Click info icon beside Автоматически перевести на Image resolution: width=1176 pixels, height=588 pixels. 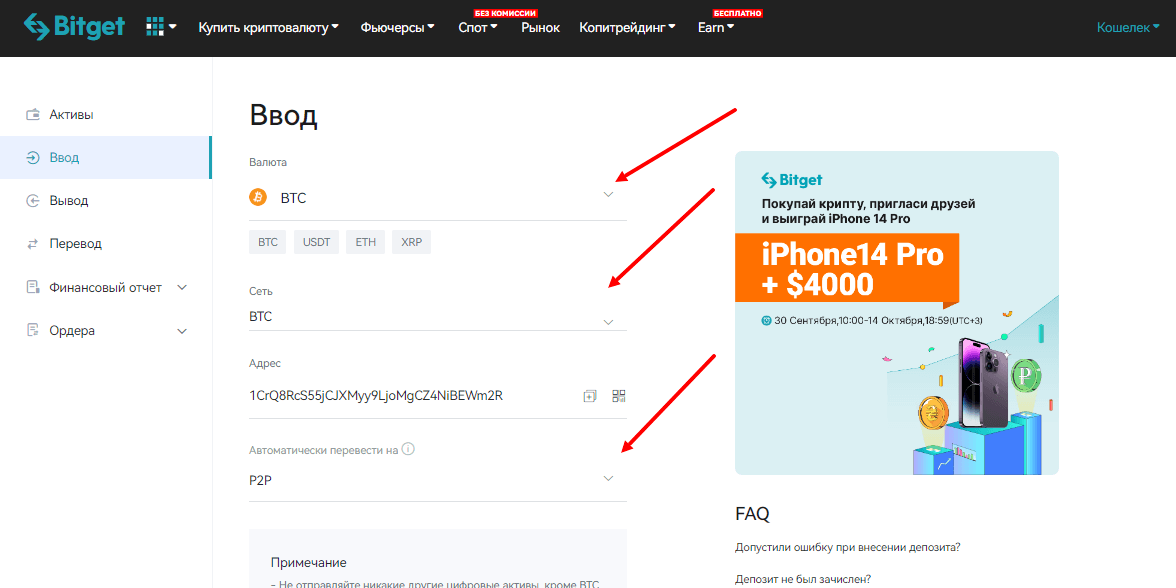pyautogui.click(x=408, y=450)
